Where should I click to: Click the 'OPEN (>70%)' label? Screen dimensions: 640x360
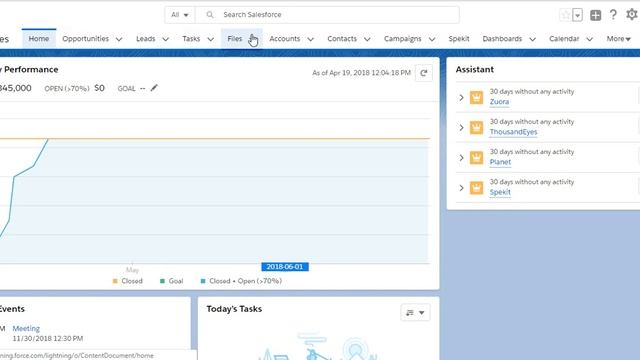coord(67,89)
